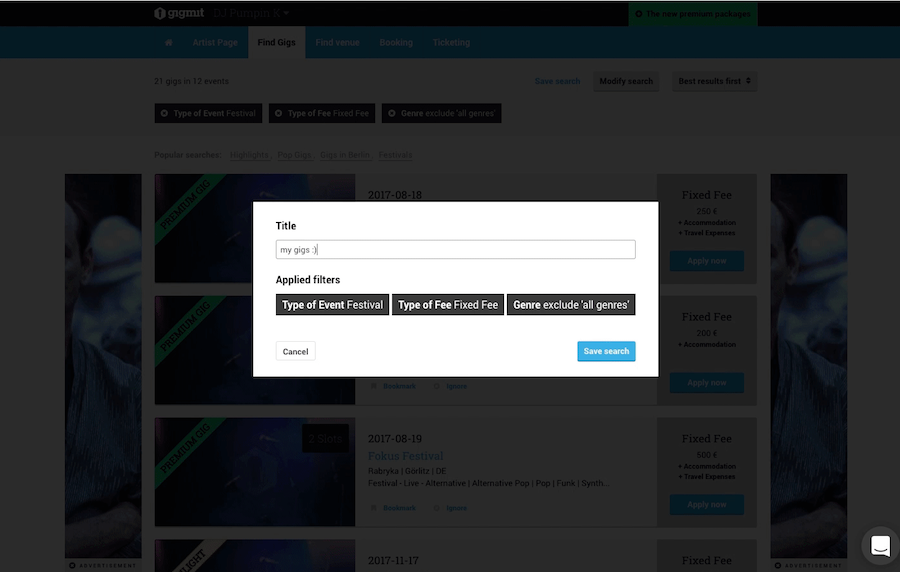Open the Pop Gigs popular search
Viewport: 900px width, 572px height.
(x=294, y=155)
